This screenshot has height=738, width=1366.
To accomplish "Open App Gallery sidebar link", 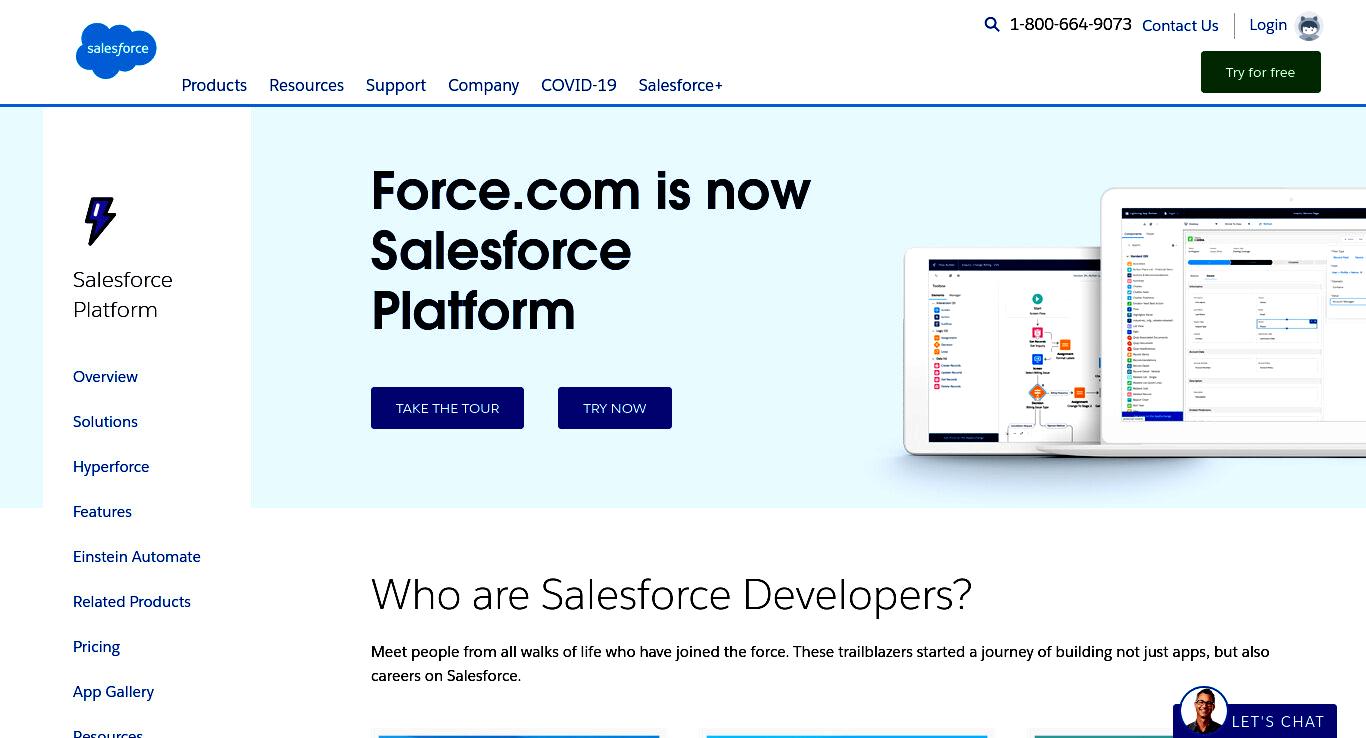I will tap(113, 692).
